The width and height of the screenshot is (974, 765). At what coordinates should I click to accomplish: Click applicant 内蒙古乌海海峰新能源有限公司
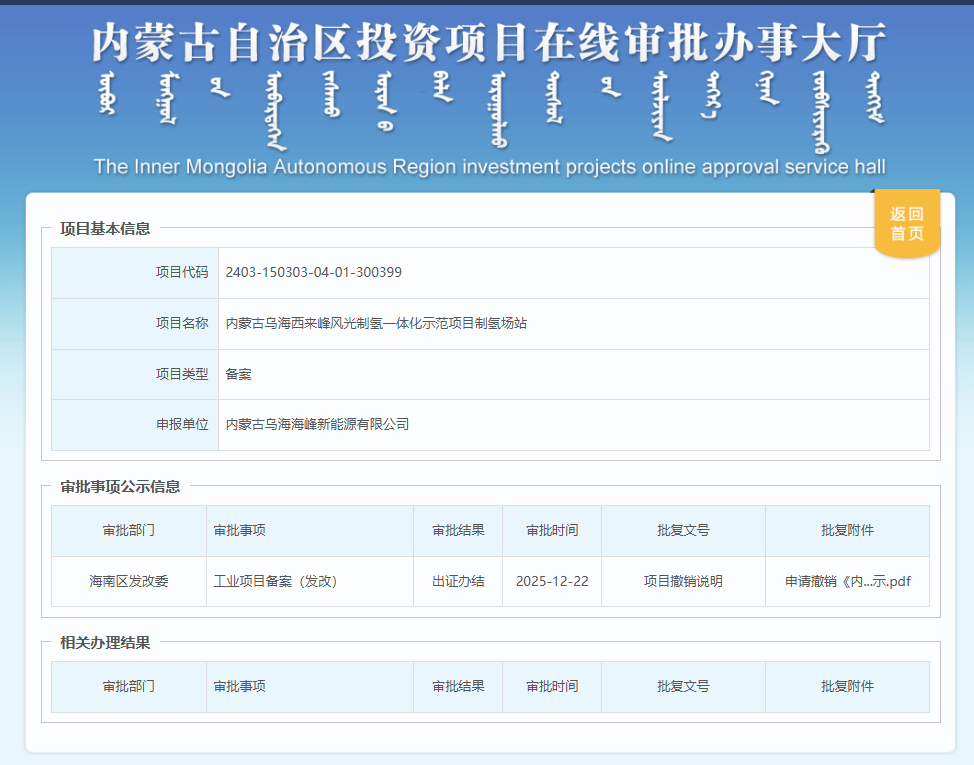317,424
